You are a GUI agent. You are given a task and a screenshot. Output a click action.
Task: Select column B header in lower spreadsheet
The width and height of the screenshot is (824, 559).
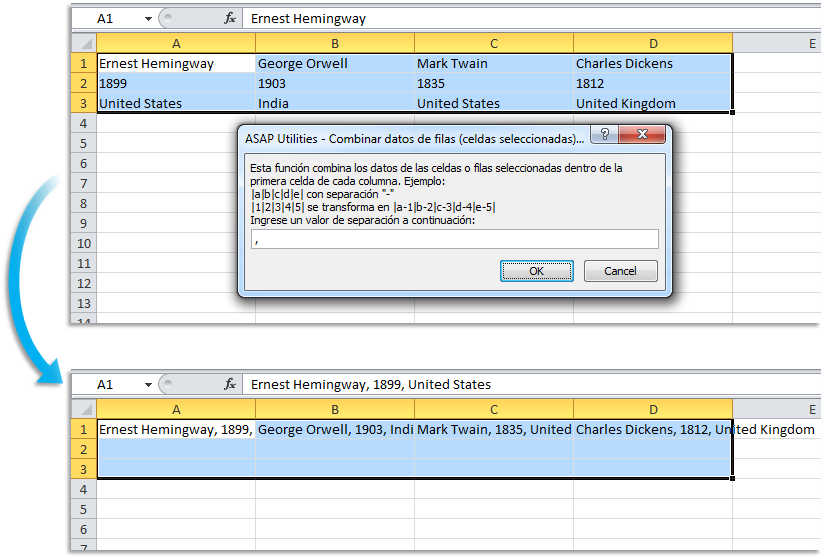[x=334, y=409]
